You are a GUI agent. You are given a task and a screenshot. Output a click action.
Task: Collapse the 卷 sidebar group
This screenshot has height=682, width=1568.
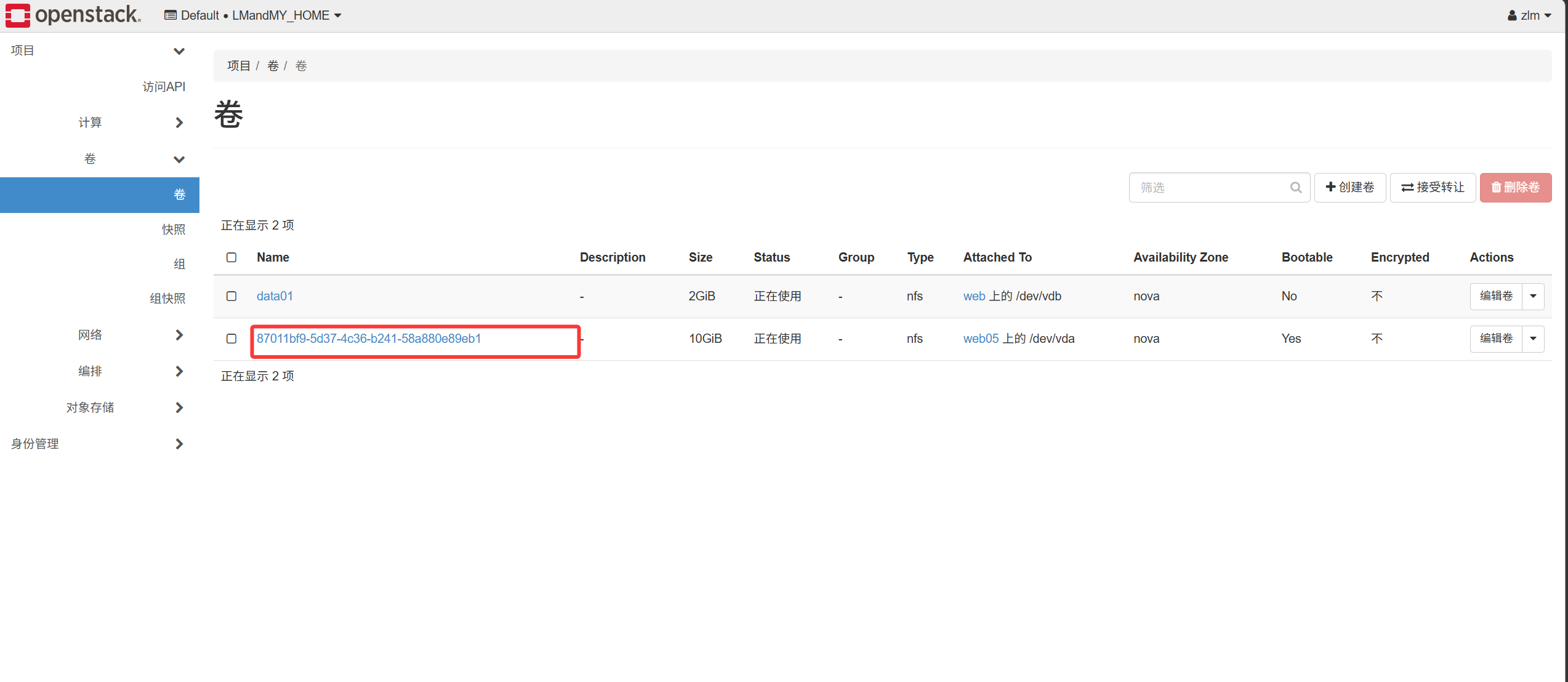(100, 159)
